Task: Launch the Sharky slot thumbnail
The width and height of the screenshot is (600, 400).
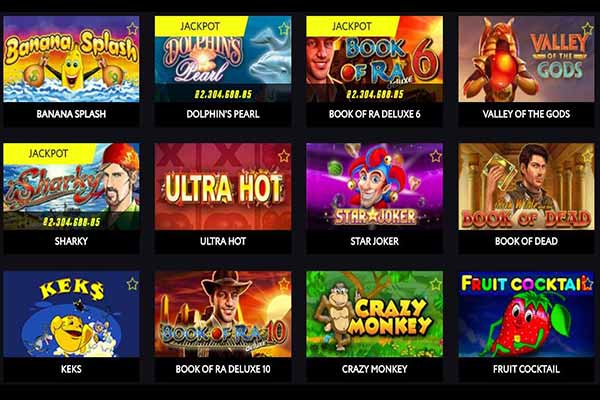Action: pyautogui.click(x=71, y=186)
